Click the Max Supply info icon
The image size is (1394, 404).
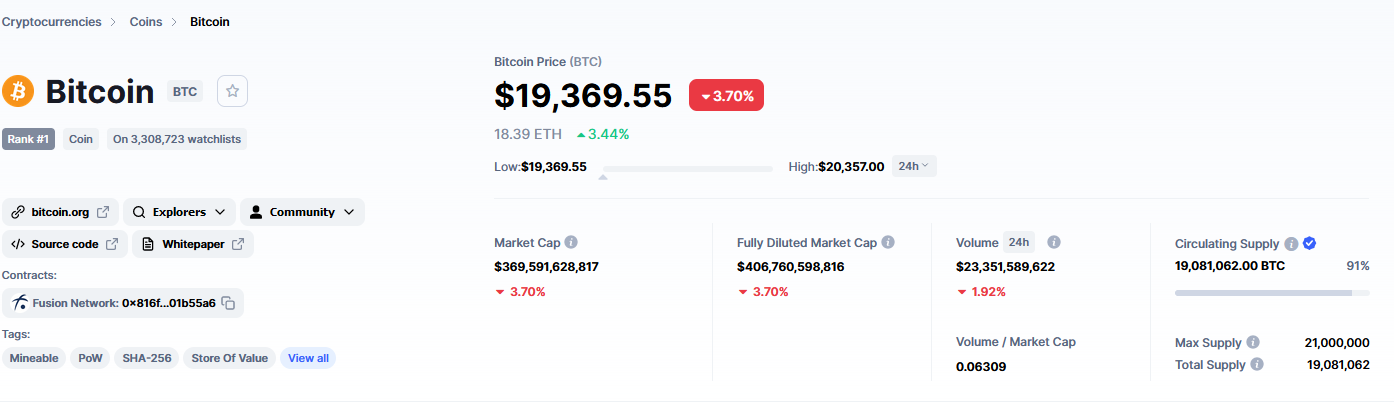coord(1253,342)
